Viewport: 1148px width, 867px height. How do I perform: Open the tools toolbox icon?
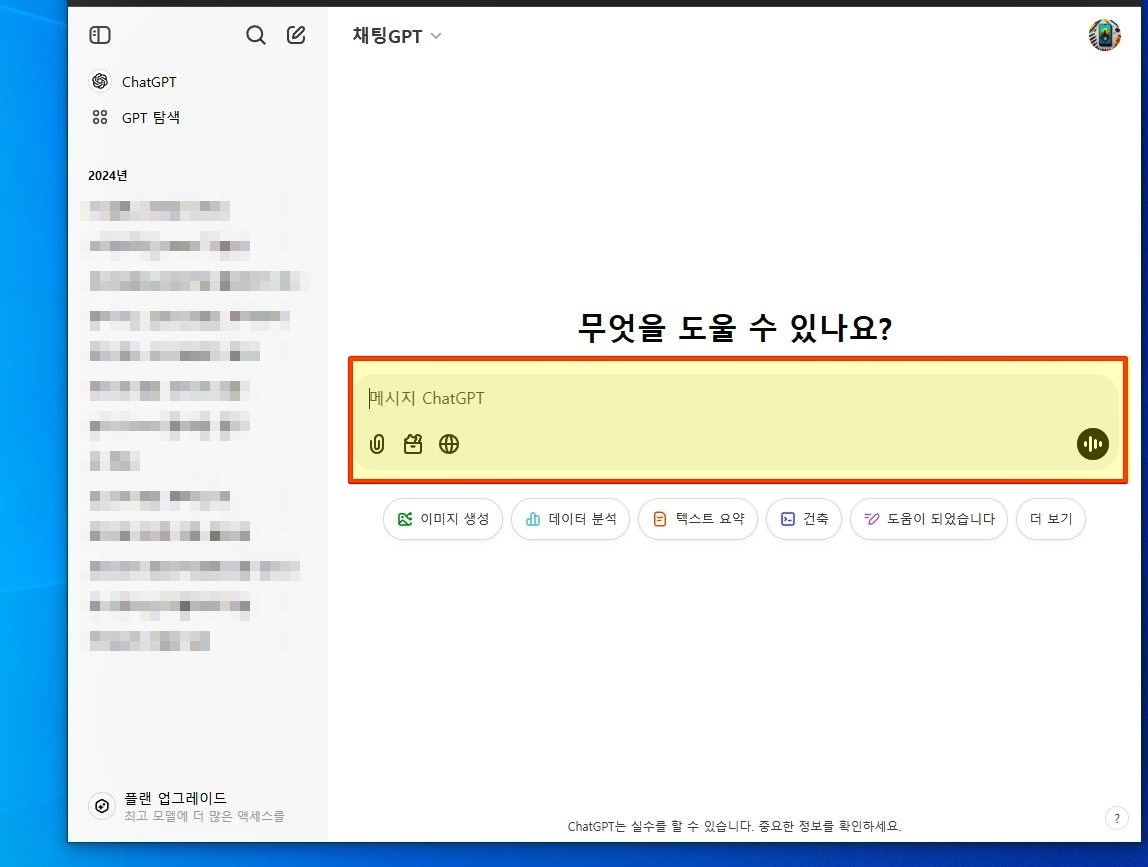pos(413,444)
